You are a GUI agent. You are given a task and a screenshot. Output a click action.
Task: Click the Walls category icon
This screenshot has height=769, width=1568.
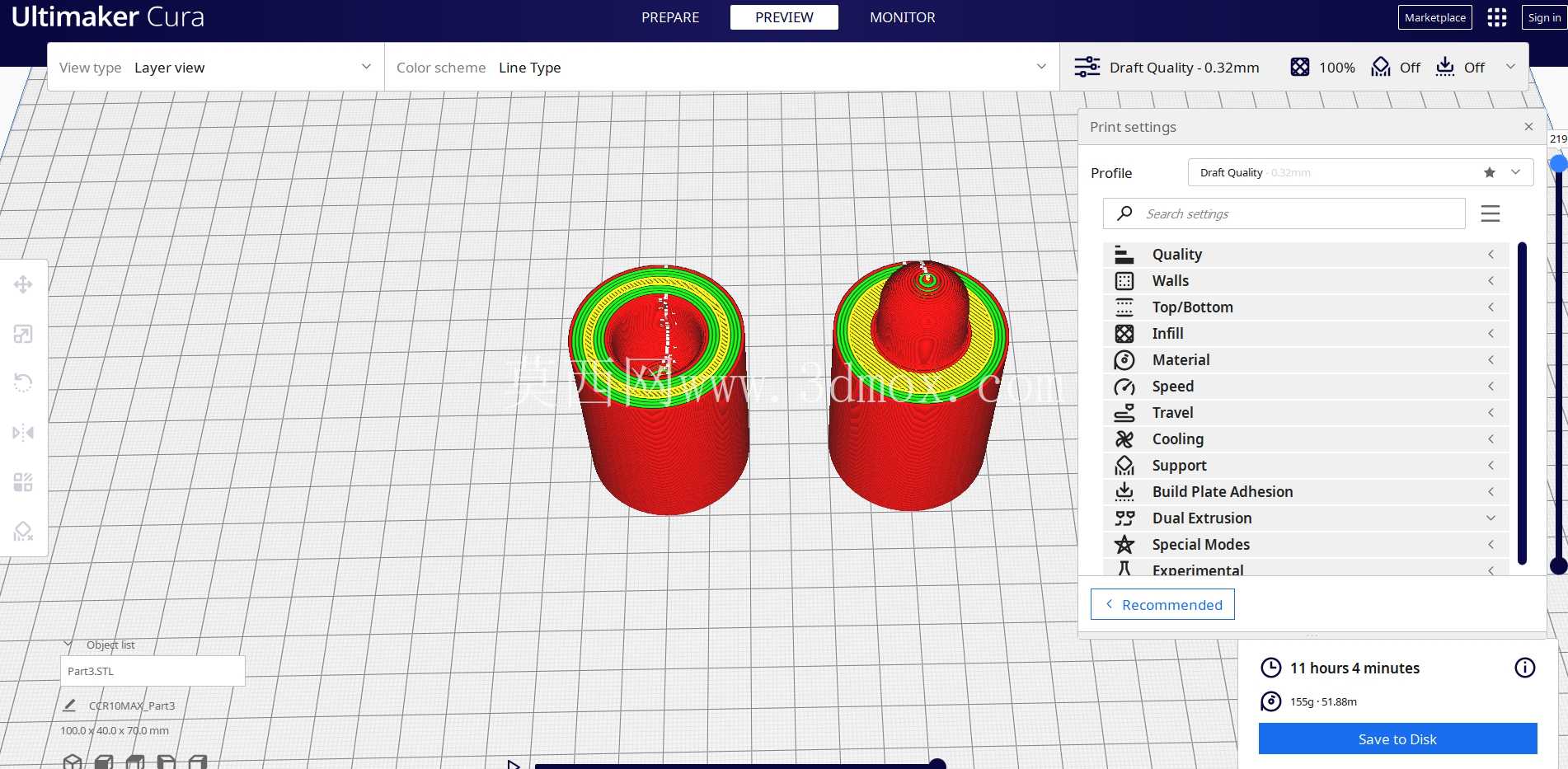(x=1124, y=281)
